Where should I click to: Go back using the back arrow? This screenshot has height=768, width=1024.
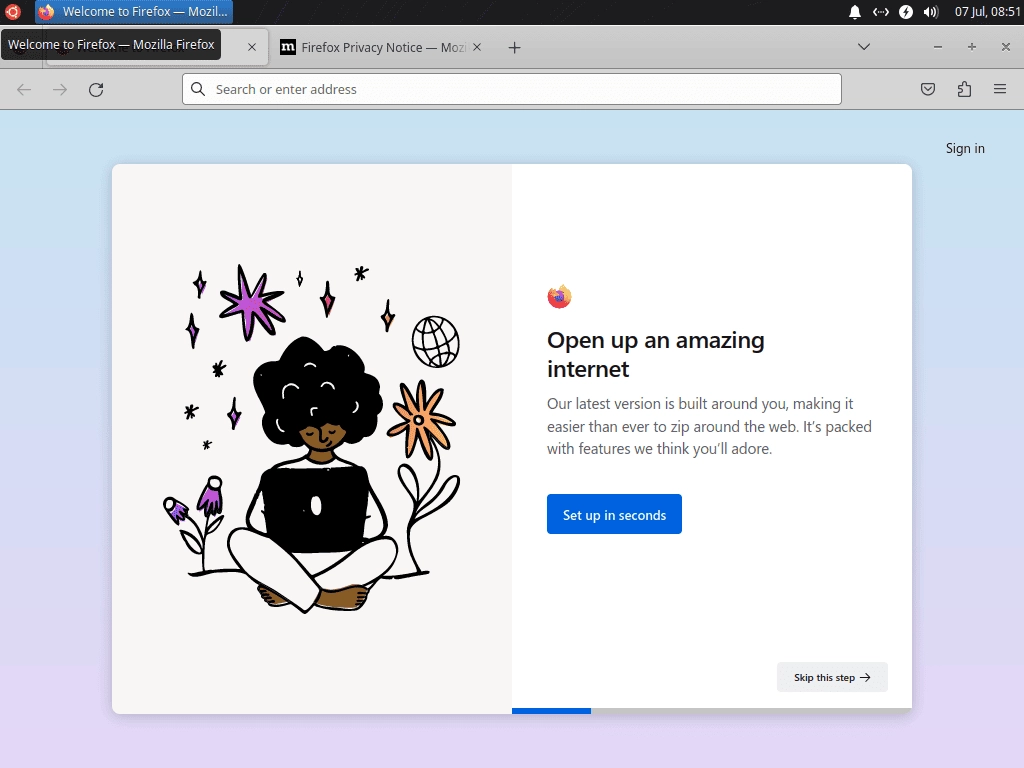pyautogui.click(x=24, y=89)
